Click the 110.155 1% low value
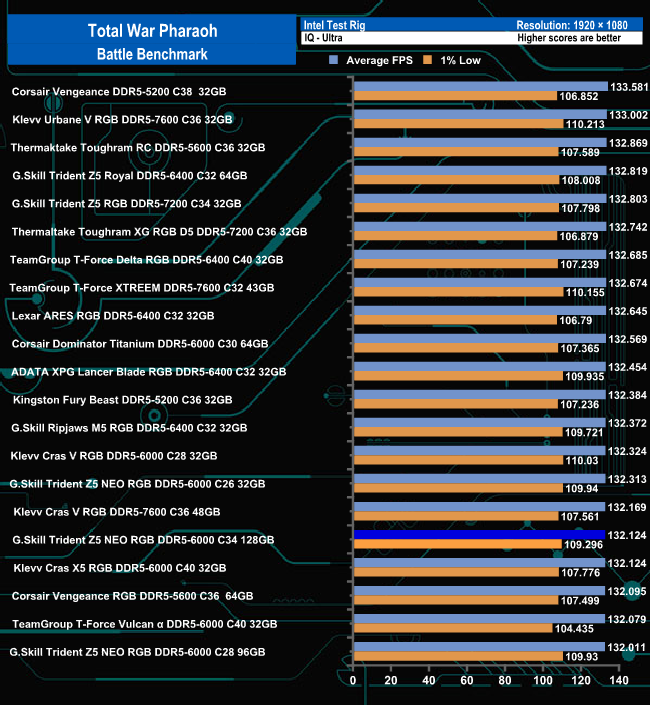The width and height of the screenshot is (650, 705). [585, 292]
